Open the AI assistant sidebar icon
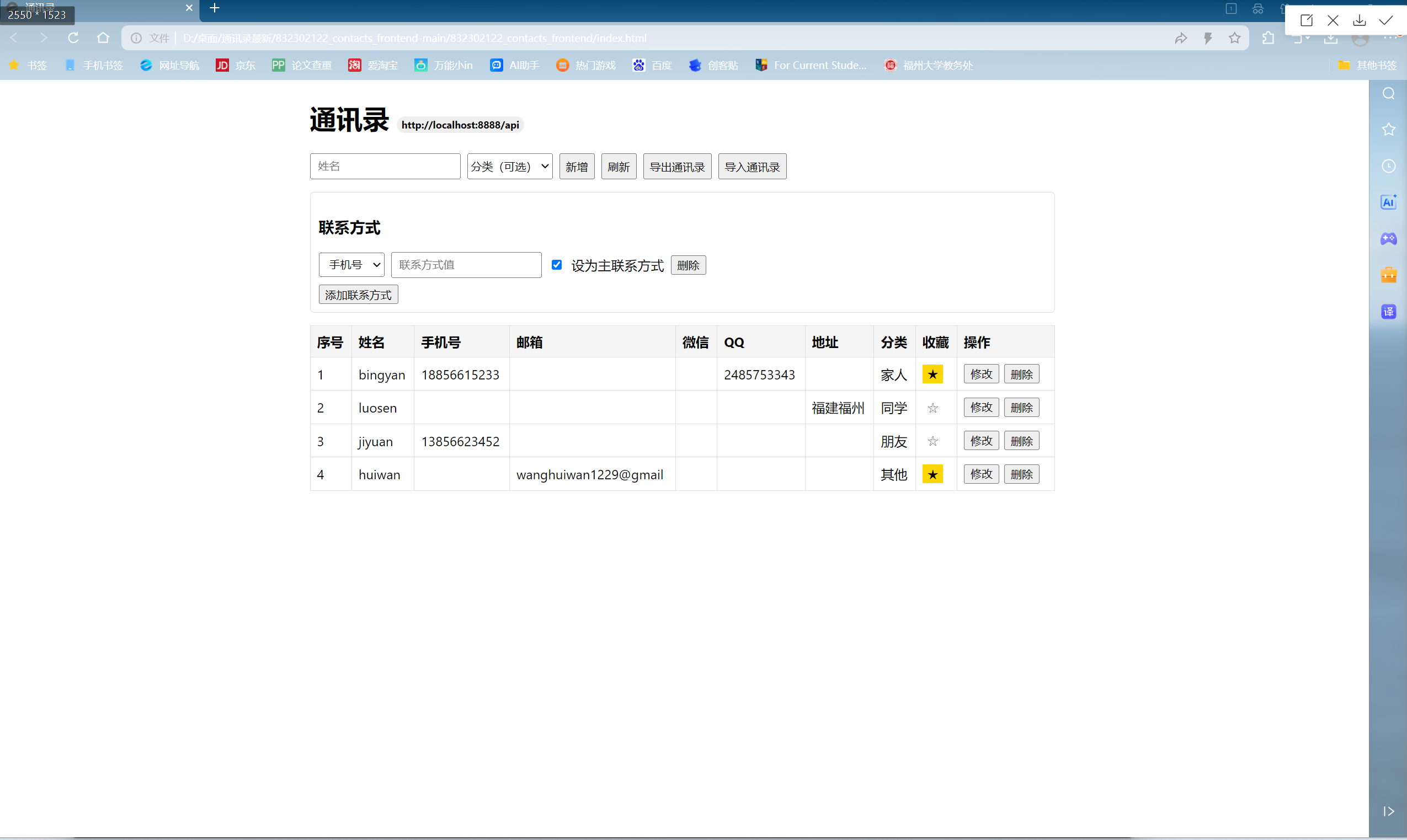The image size is (1407, 840). [1388, 202]
